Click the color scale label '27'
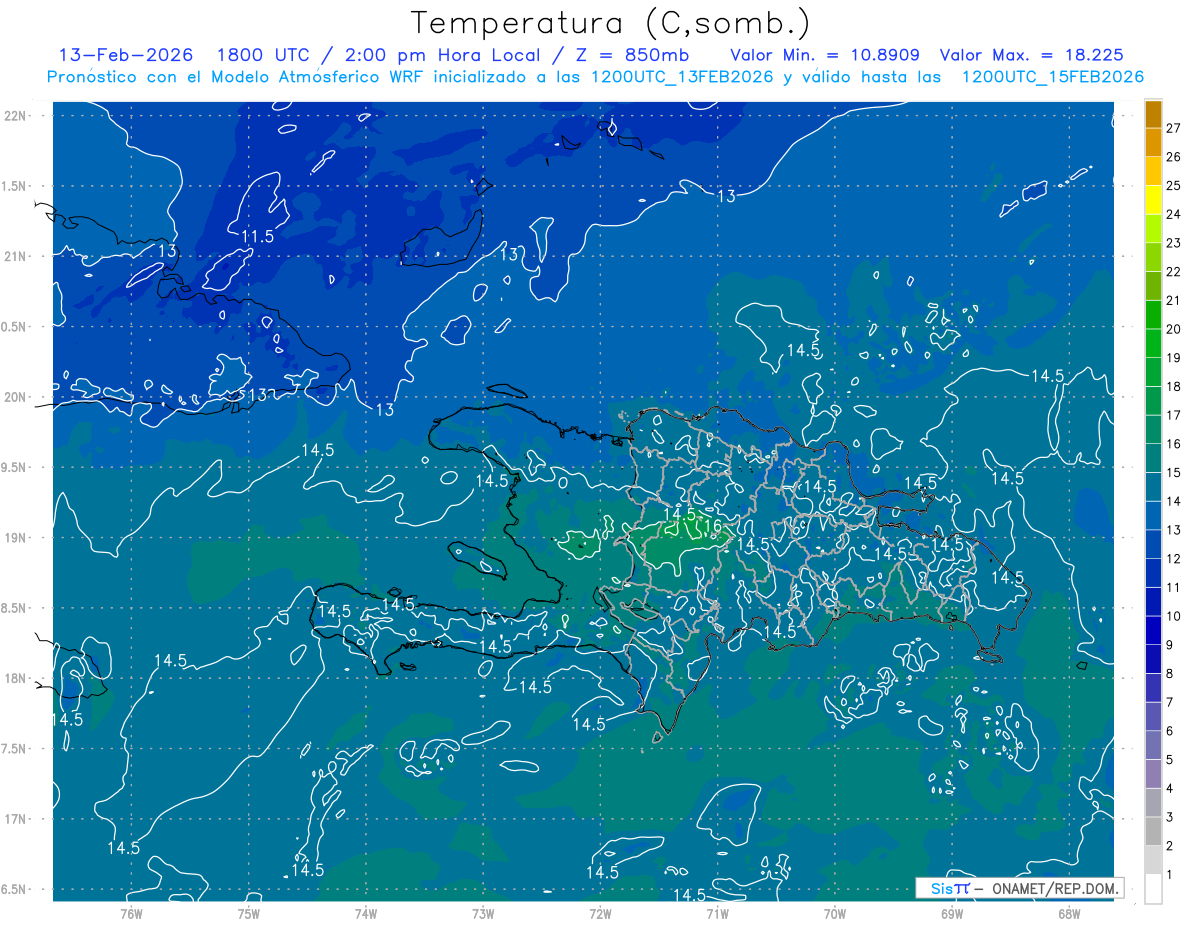Screen dimensions: 1200x927 point(1173,128)
